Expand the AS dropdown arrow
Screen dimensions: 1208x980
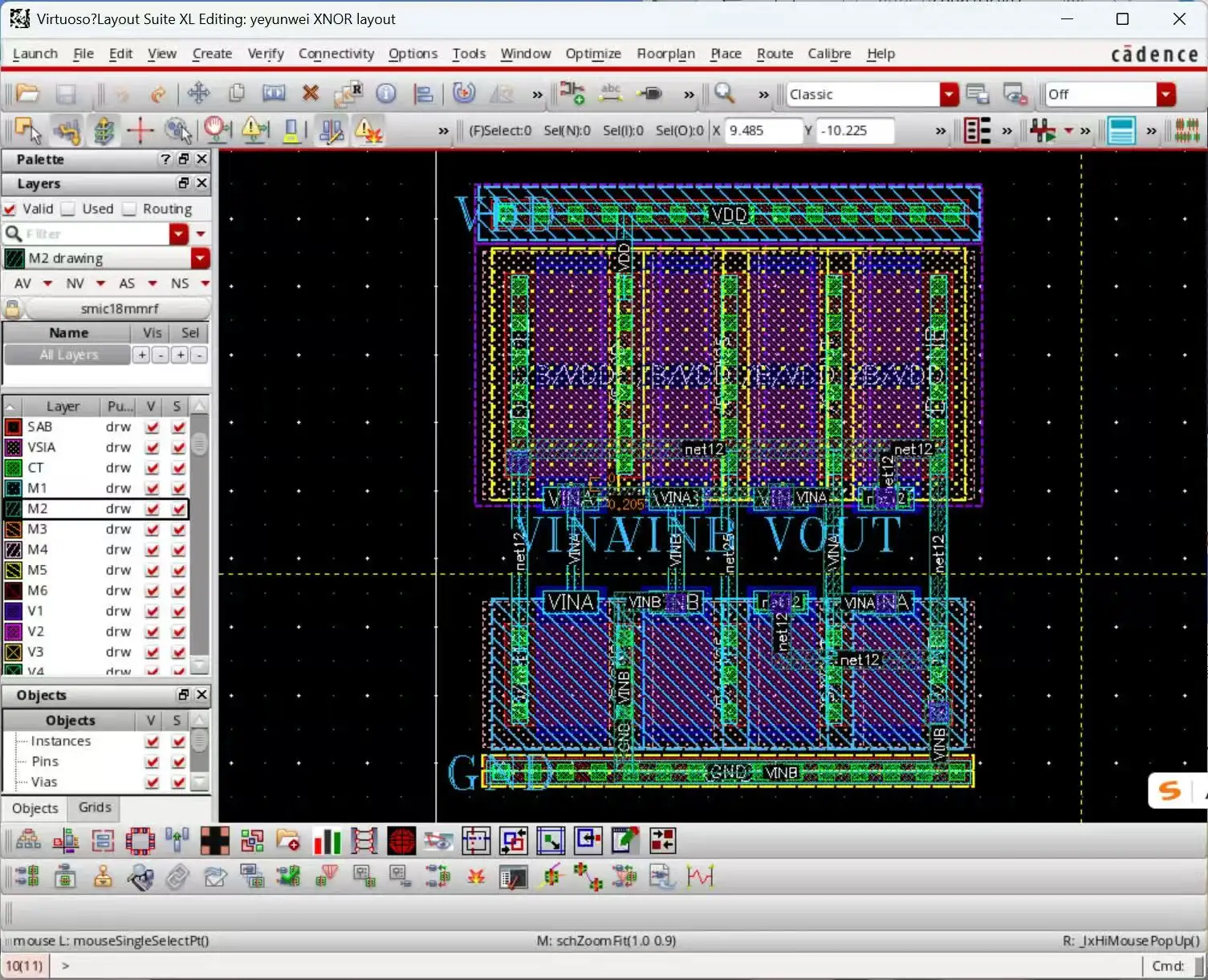153,283
